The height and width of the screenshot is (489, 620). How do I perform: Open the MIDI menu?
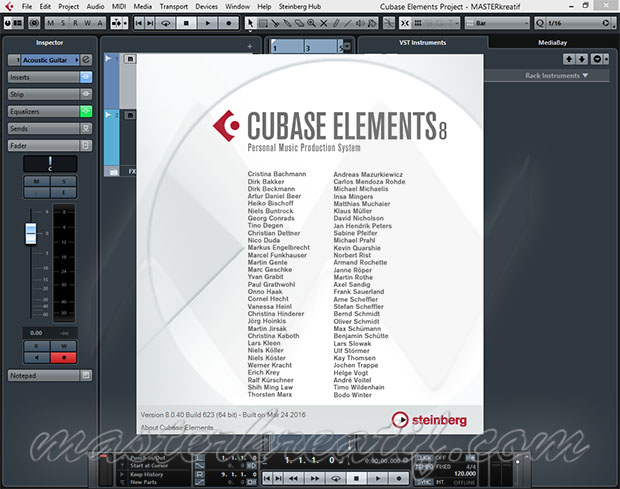tap(119, 6)
